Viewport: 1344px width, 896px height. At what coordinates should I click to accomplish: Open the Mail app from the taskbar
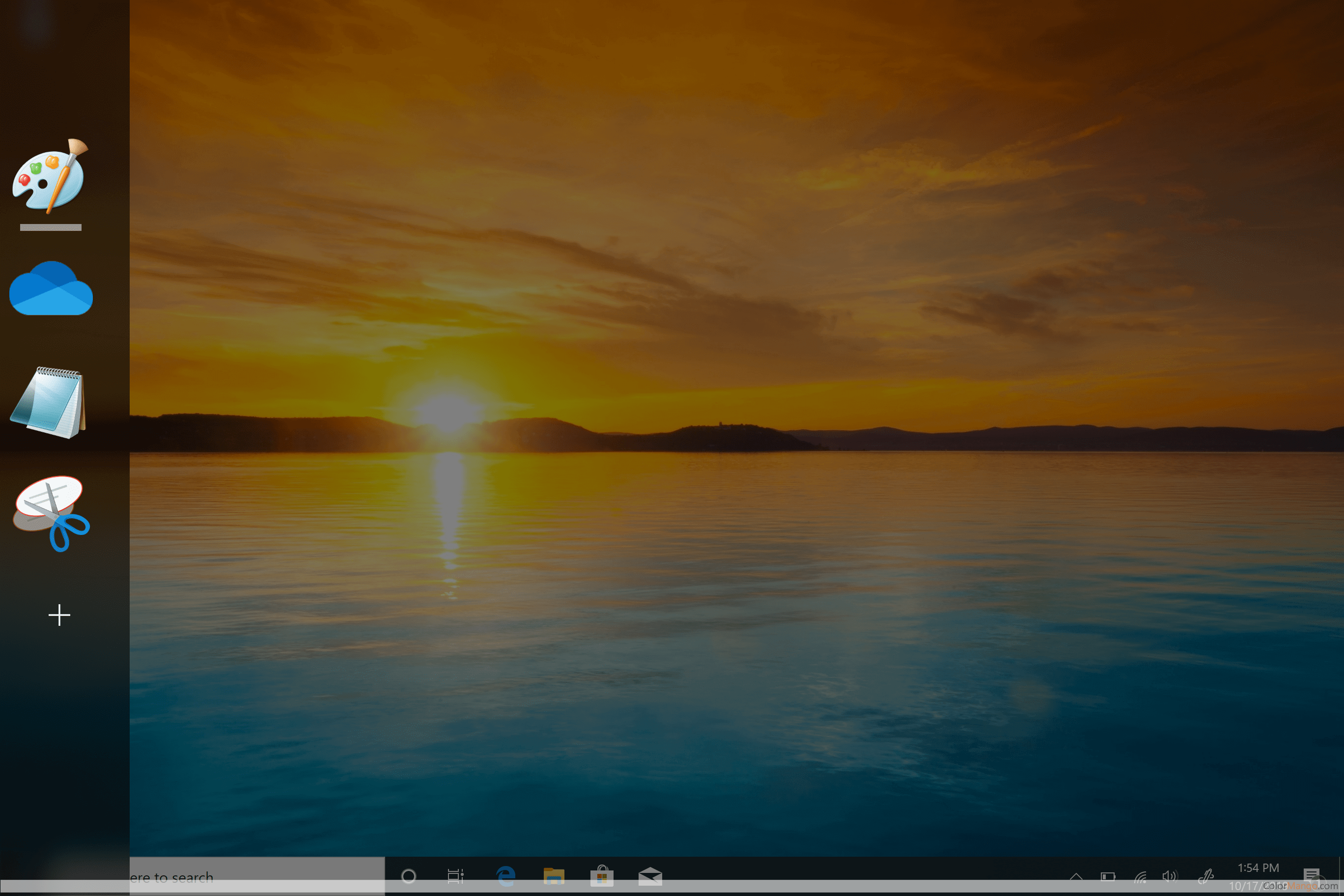(650, 875)
